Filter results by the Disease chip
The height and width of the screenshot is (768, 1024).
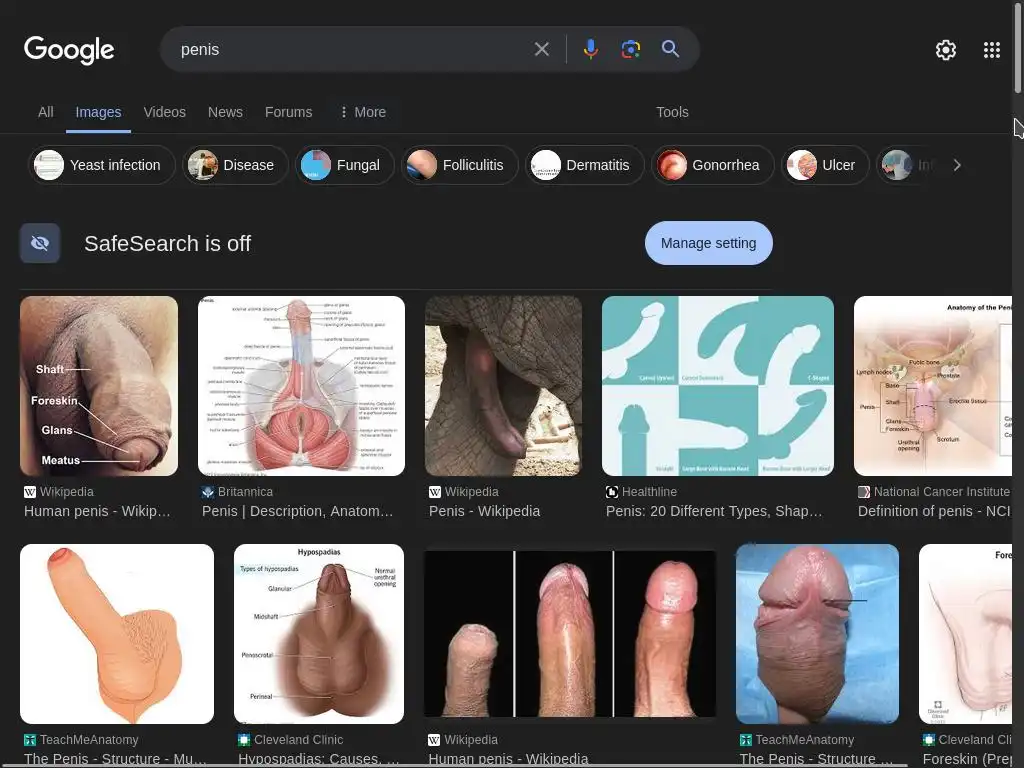[x=235, y=165]
